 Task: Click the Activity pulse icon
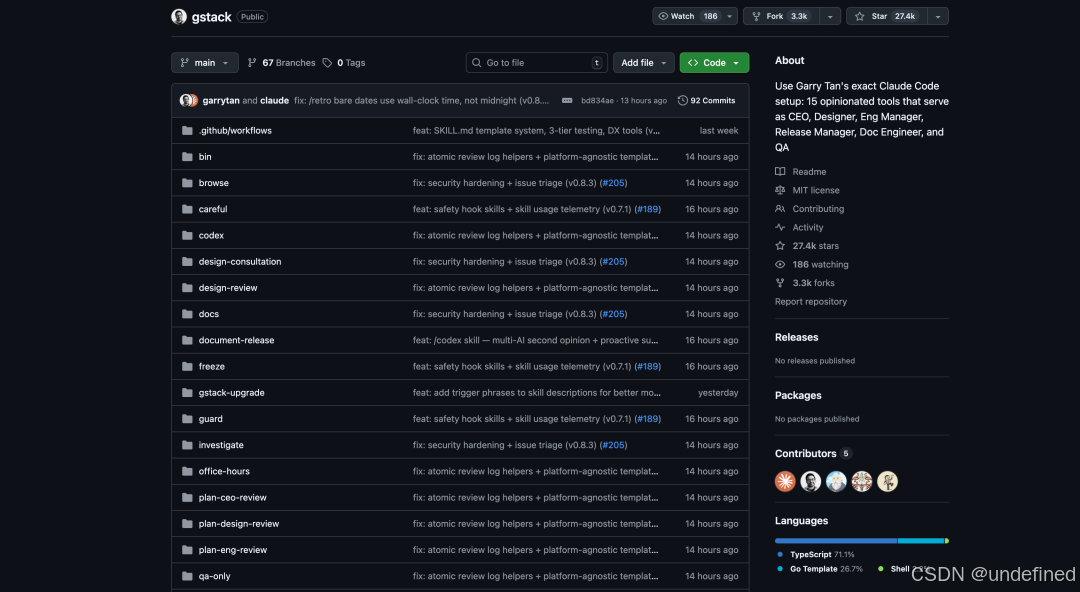[780, 227]
